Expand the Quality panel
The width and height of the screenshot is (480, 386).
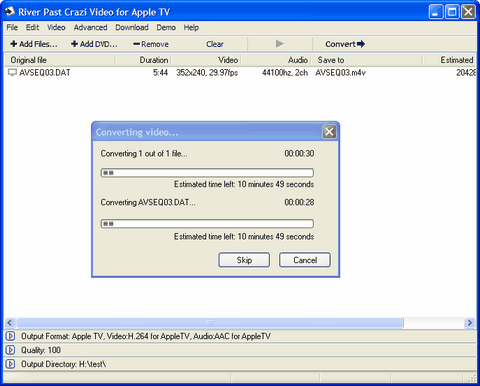coord(10,350)
